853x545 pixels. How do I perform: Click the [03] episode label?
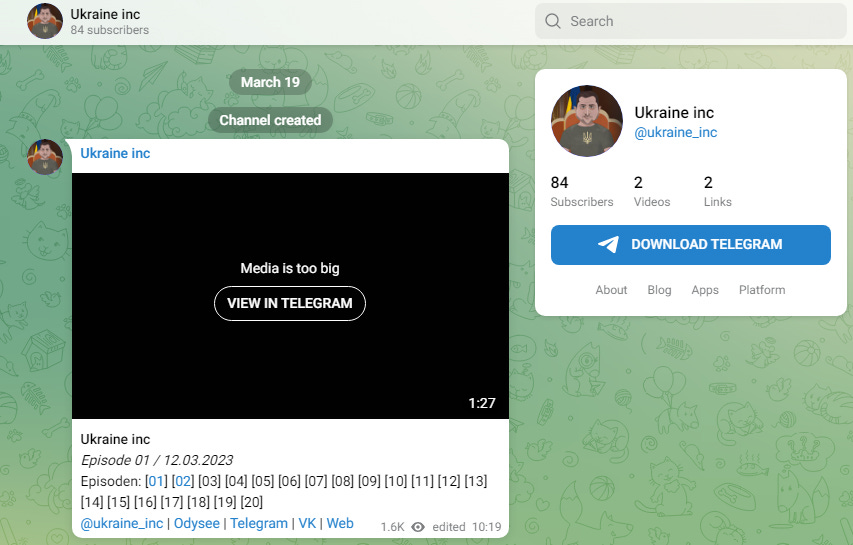(x=209, y=481)
